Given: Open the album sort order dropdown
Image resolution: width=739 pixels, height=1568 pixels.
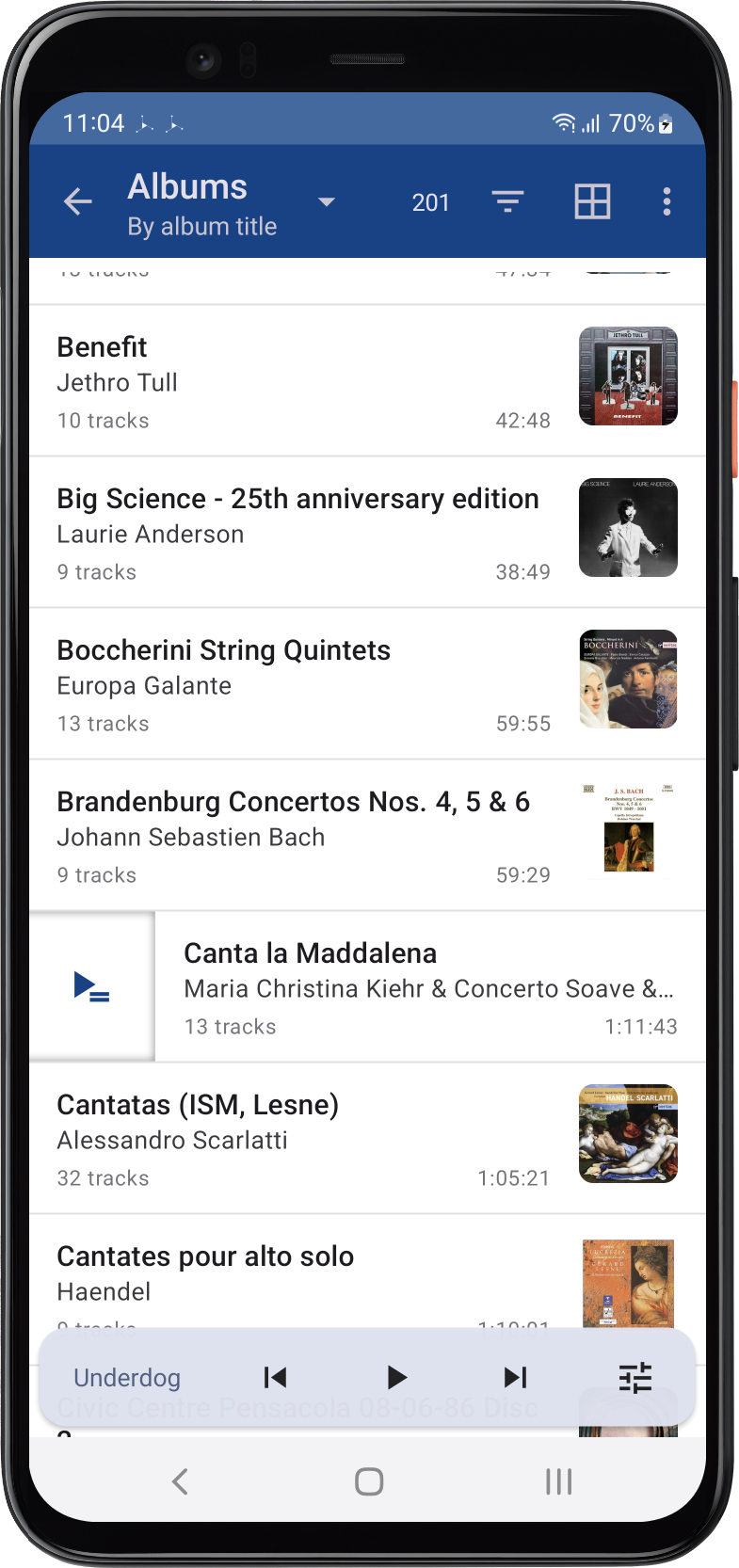Looking at the screenshot, I should 327,202.
